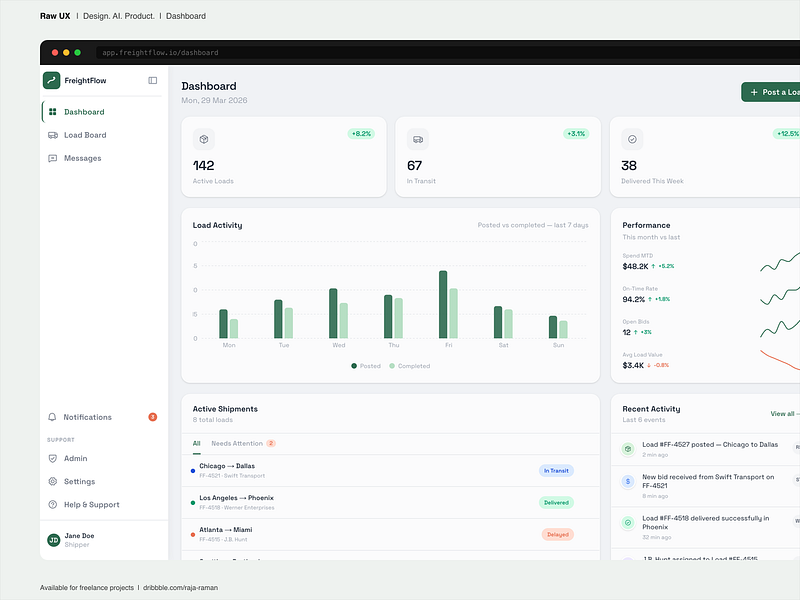The image size is (800, 600).
Task: Click the 38 Delivered This Week value
Action: pyautogui.click(x=629, y=166)
